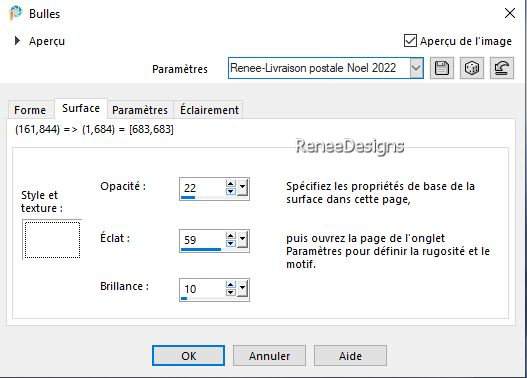This screenshot has width=527, height=378.
Task: Open the Paramètres tab
Action: (140, 110)
